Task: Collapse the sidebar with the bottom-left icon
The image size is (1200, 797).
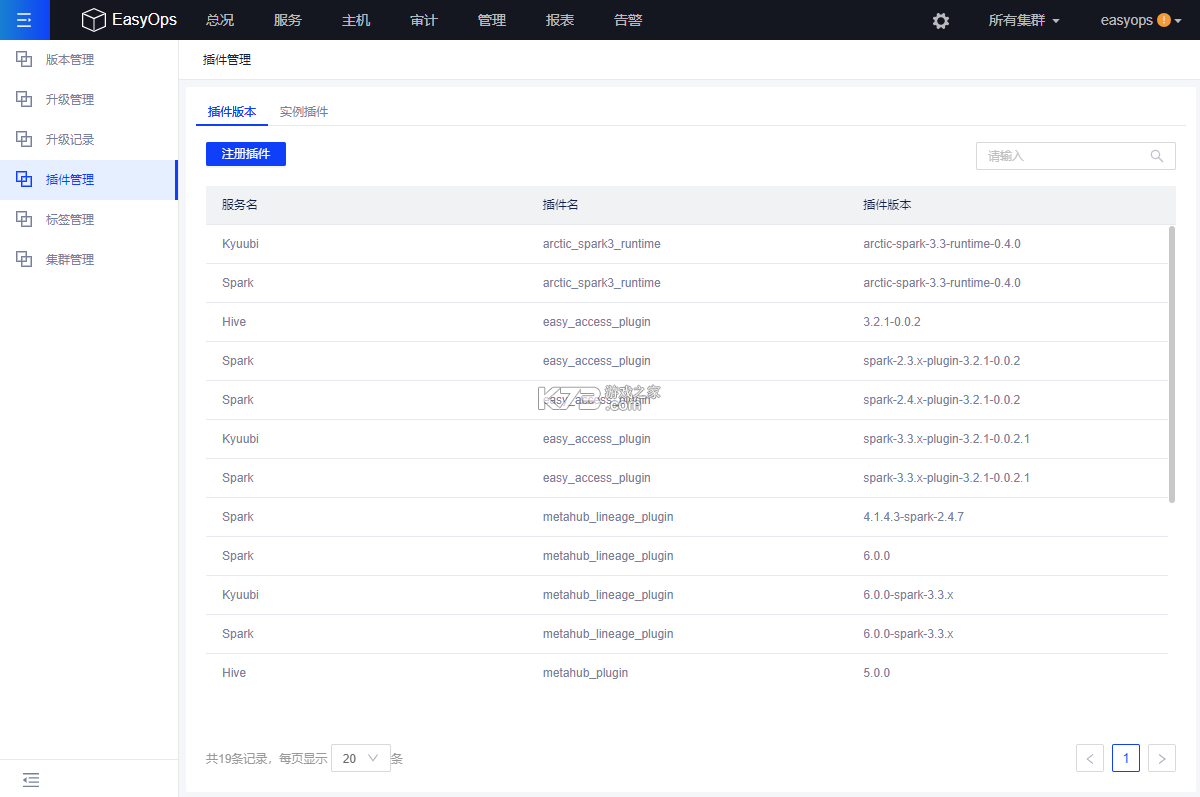Action: tap(31, 779)
